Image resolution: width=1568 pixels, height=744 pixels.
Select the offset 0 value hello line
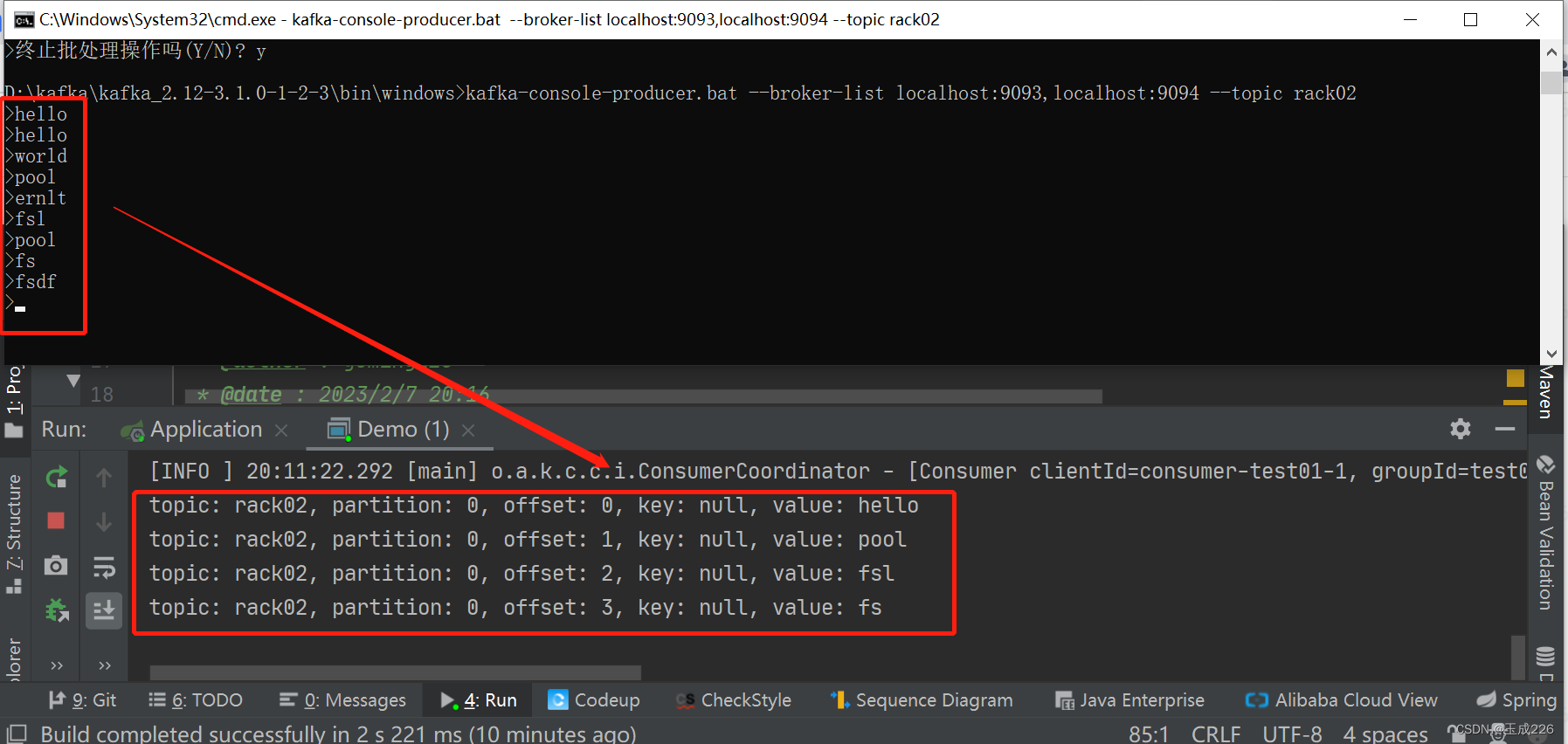[534, 506]
